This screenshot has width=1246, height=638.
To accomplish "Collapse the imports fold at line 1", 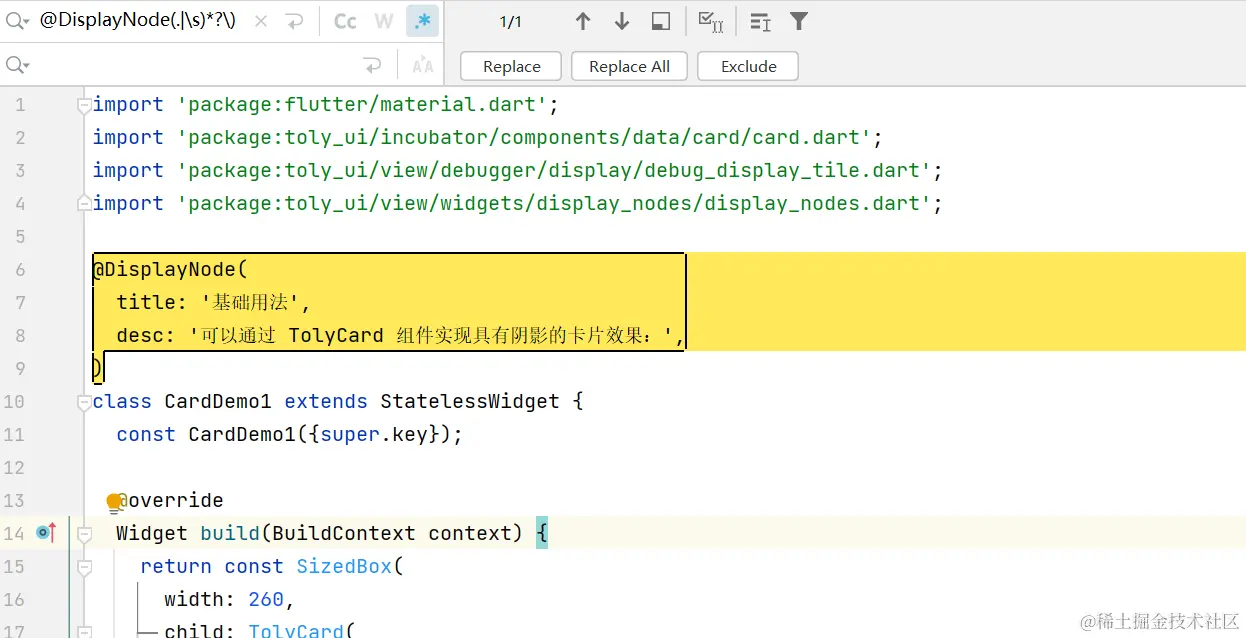I will (x=85, y=105).
